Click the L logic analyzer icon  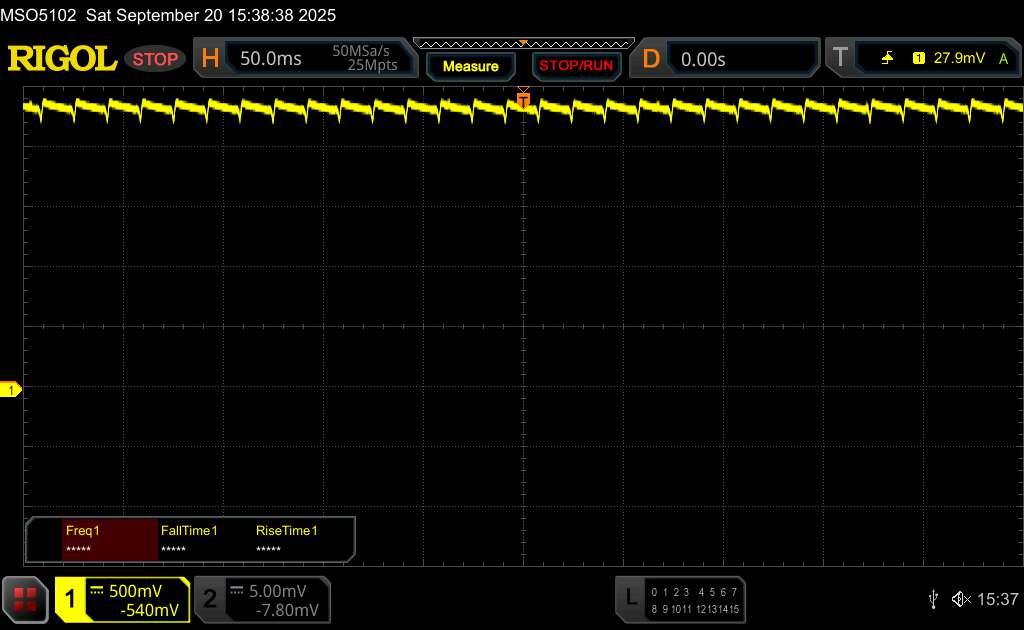[x=631, y=598]
